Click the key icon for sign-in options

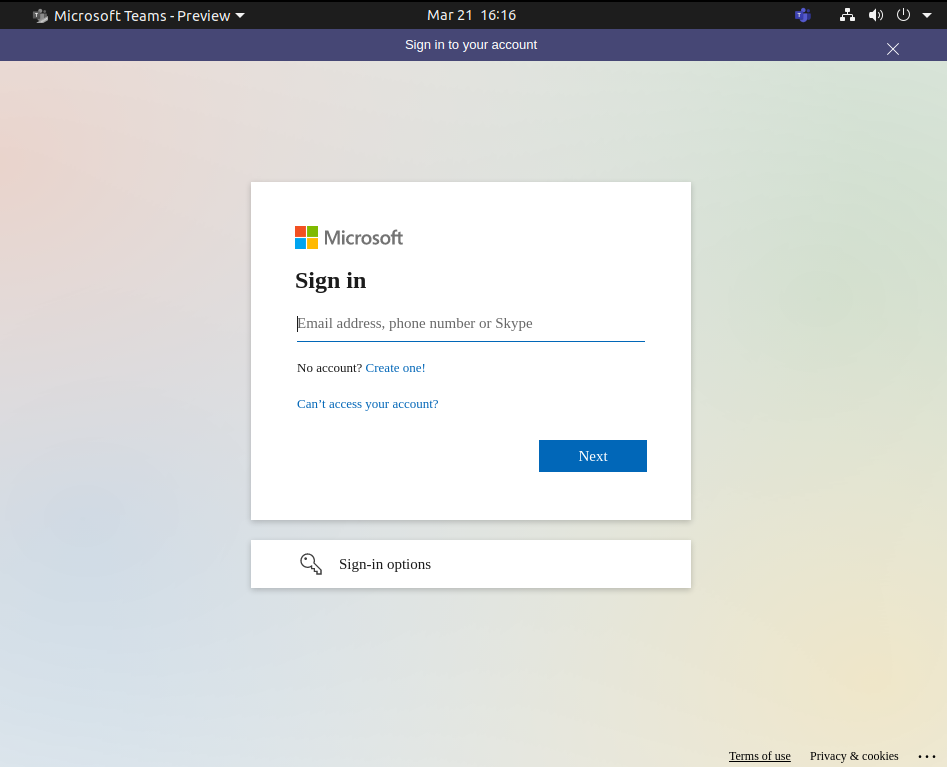(311, 564)
